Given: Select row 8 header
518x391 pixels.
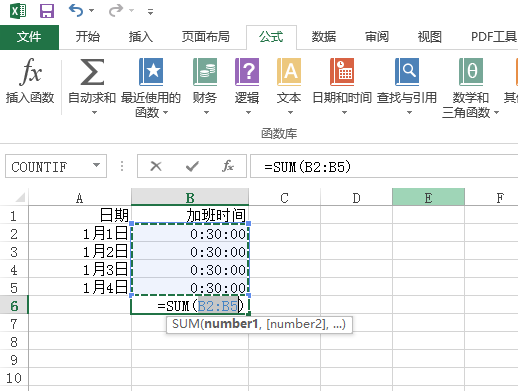Looking at the screenshot, I should [x=14, y=342].
